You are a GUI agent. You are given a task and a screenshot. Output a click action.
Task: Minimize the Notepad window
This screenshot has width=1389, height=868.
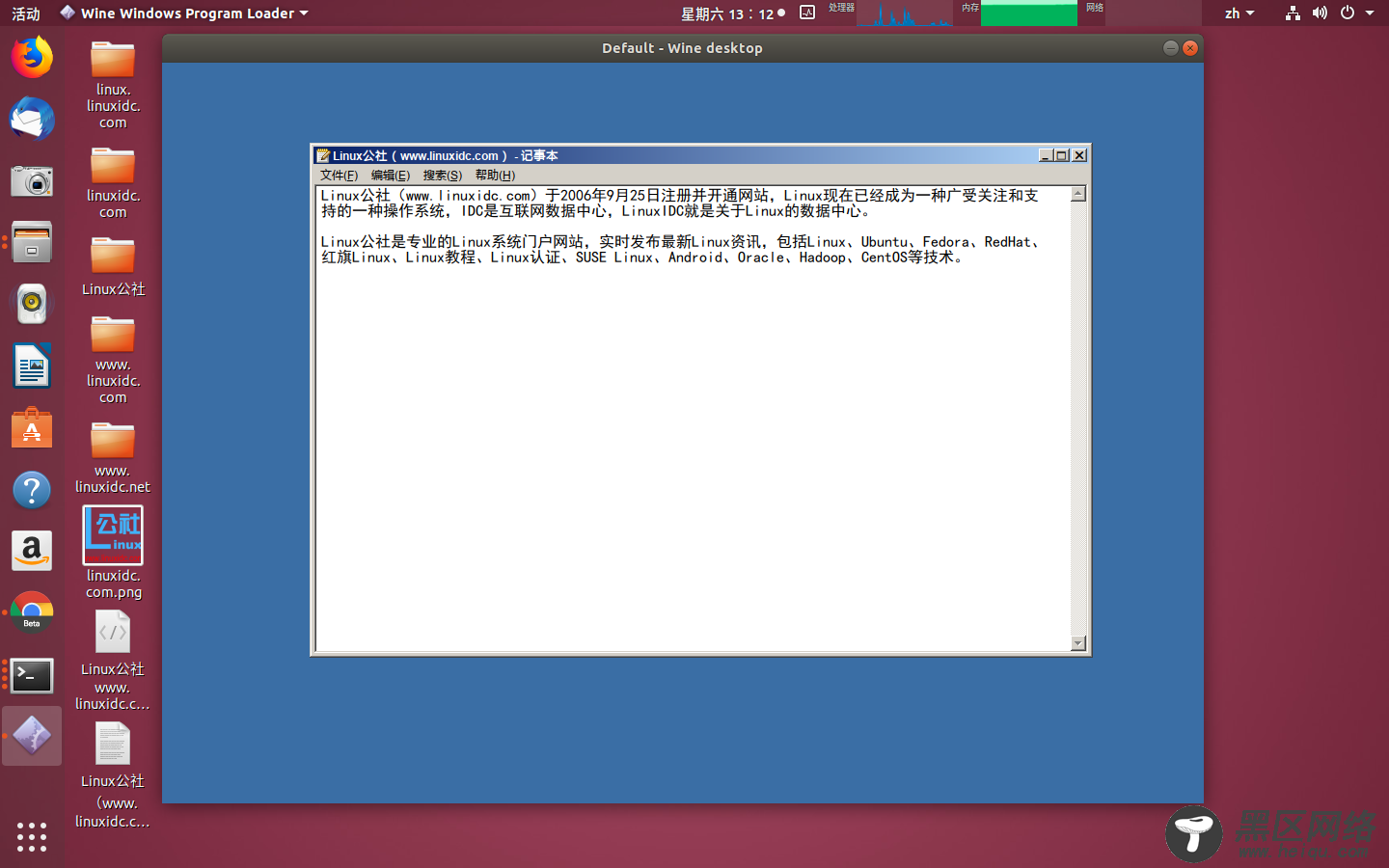tap(1046, 155)
